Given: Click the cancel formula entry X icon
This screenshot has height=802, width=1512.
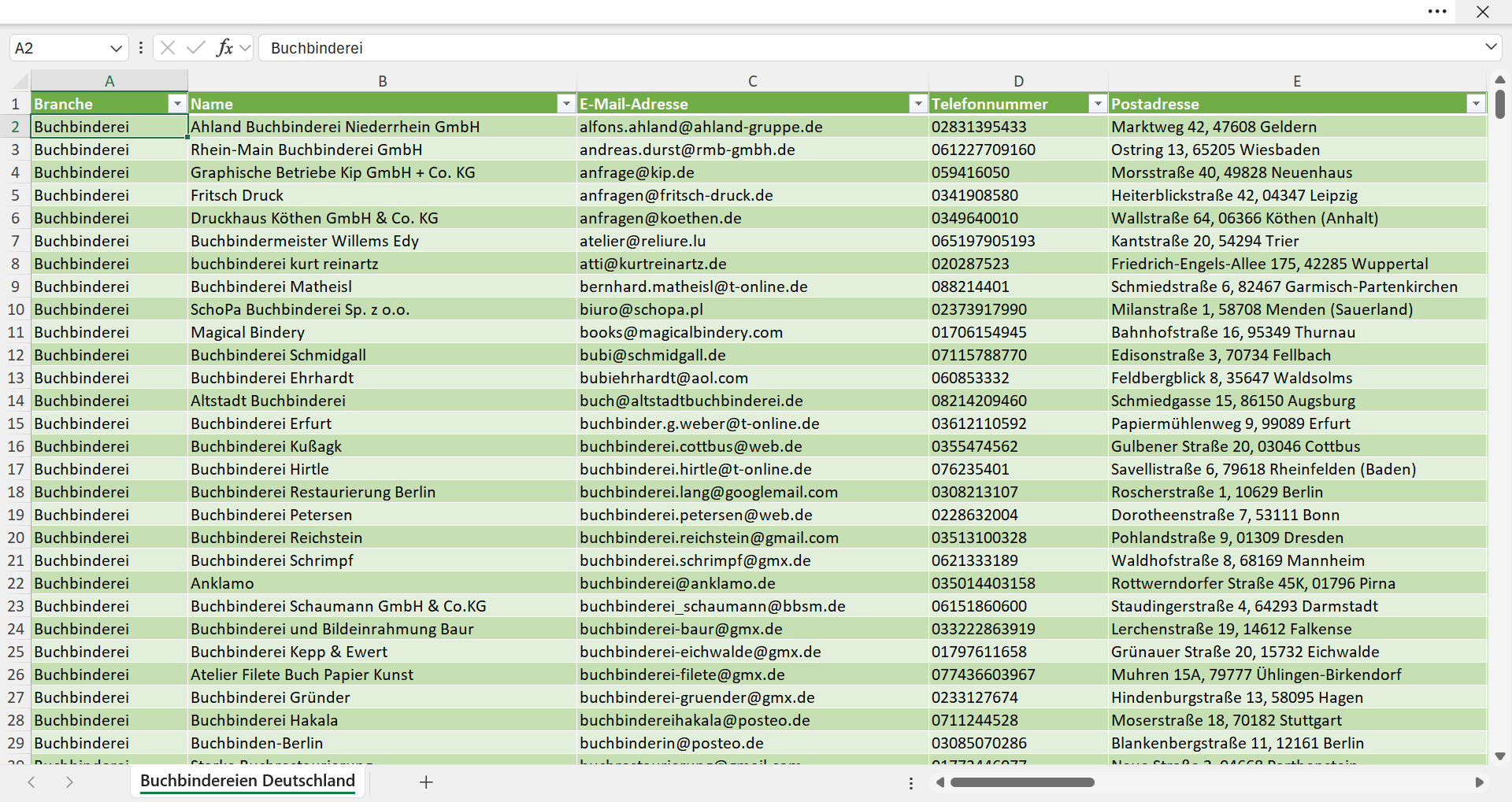Looking at the screenshot, I should 168,48.
